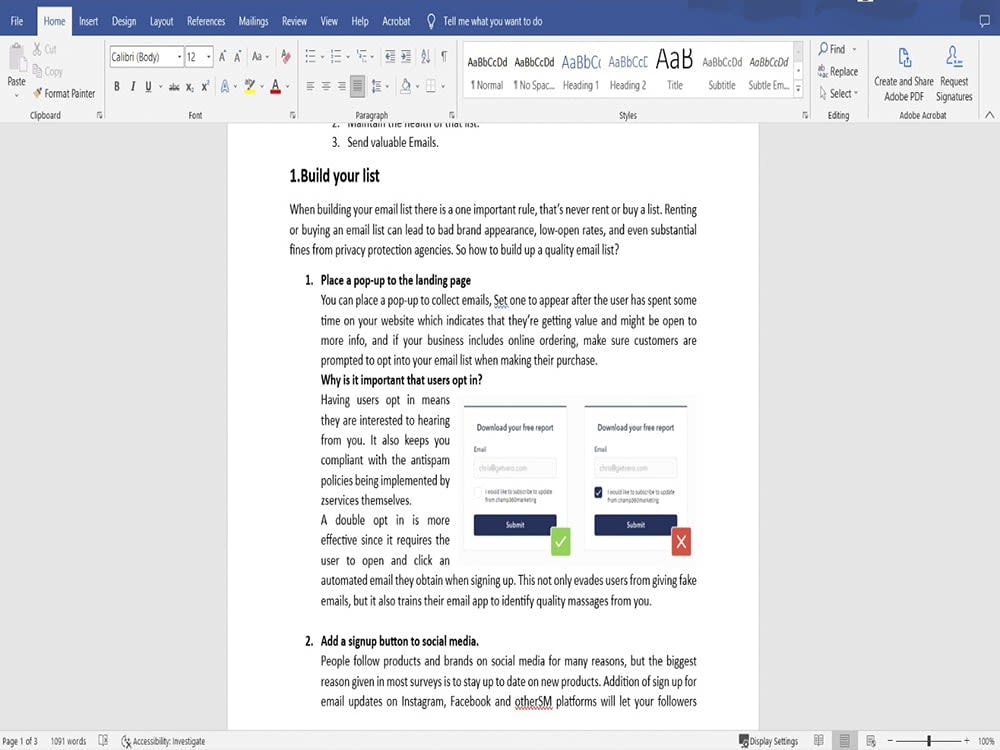Center align the text

click(x=326, y=86)
